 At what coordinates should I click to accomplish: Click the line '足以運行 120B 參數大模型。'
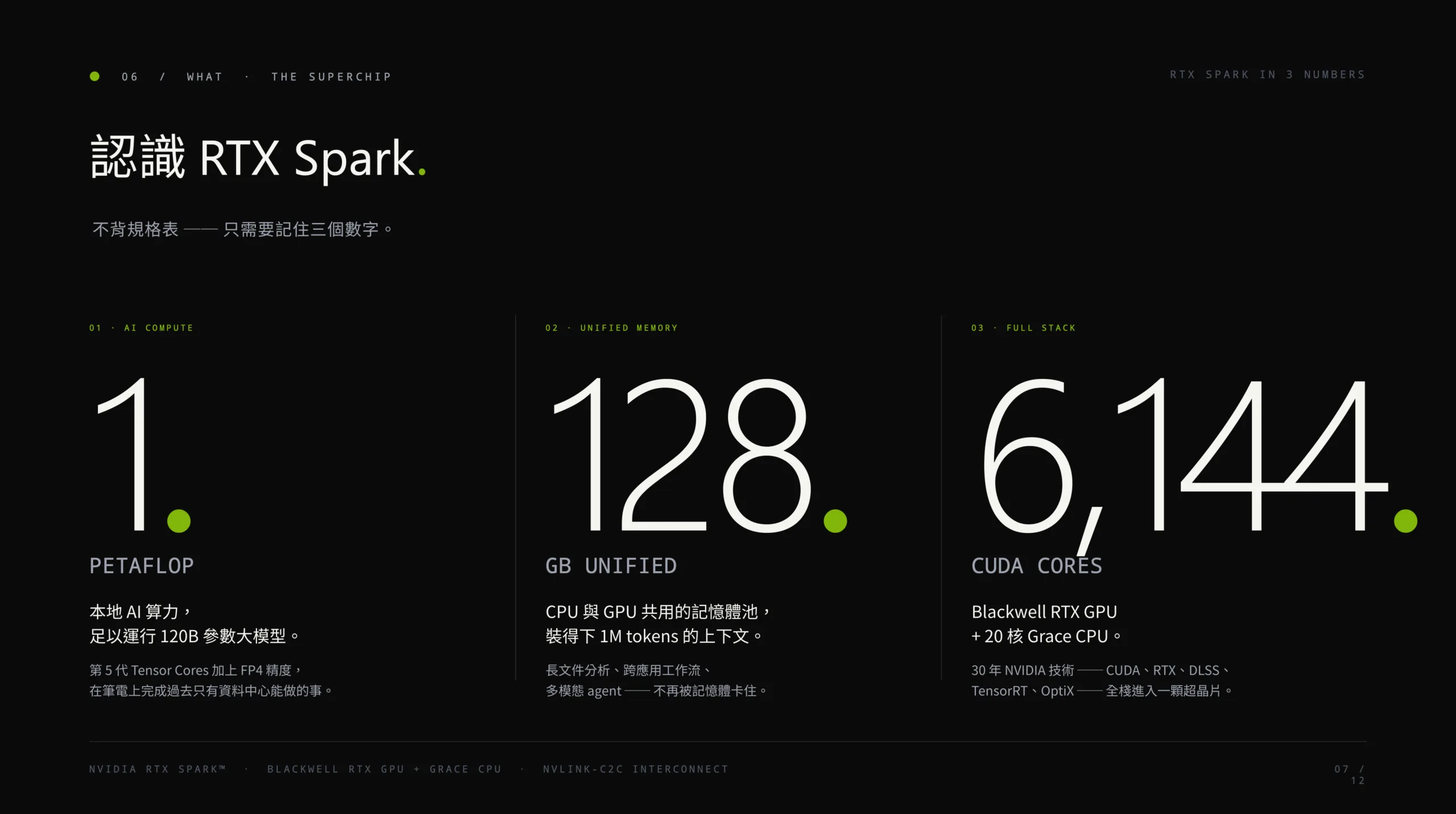point(194,636)
